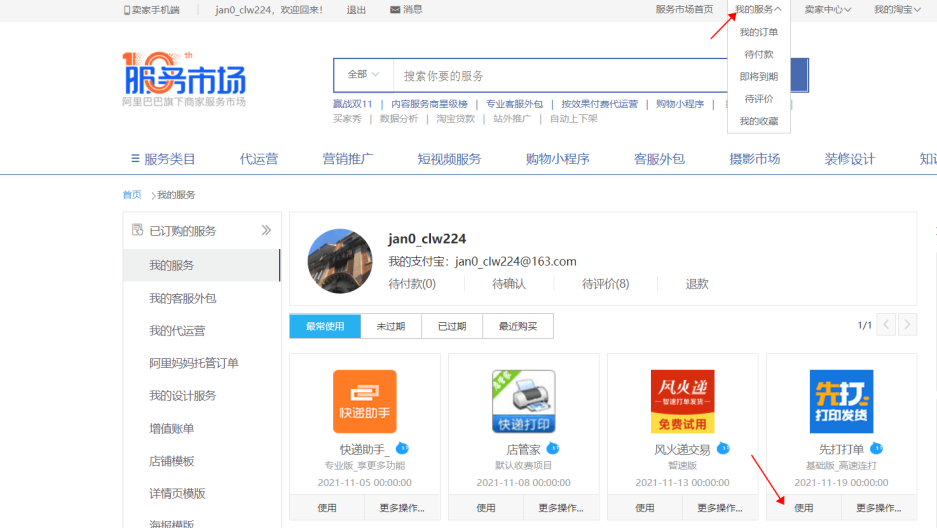Viewport: 937px width, 528px height.
Task: Open the 全部 search category dropdown
Action: [363, 75]
